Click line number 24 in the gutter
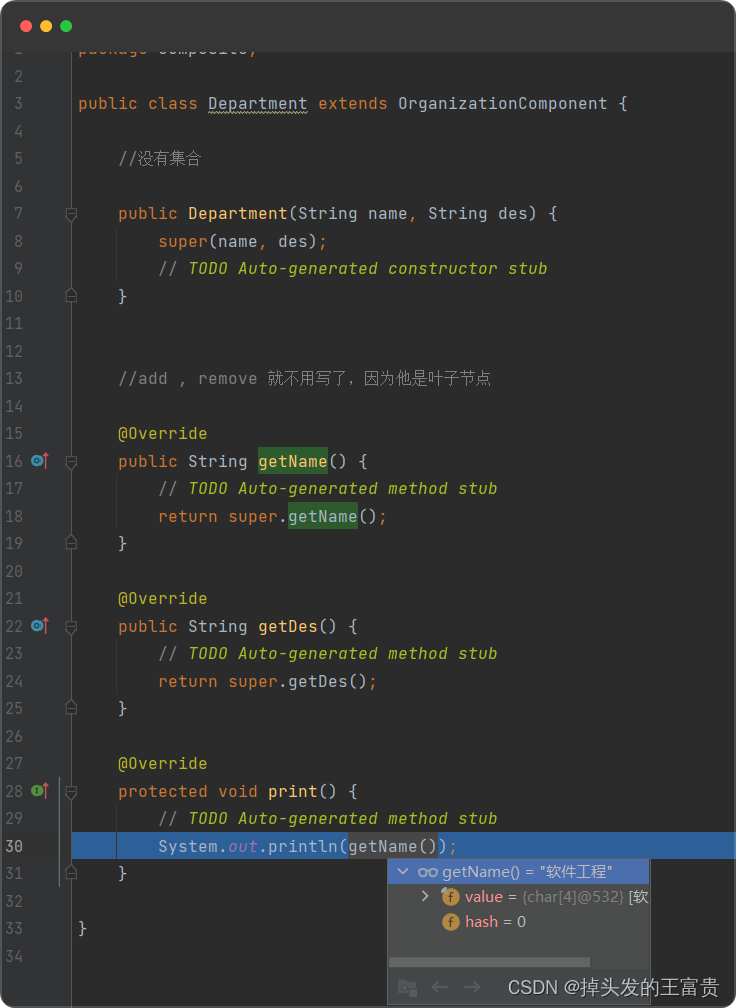This screenshot has height=1008, width=736. [x=14, y=681]
